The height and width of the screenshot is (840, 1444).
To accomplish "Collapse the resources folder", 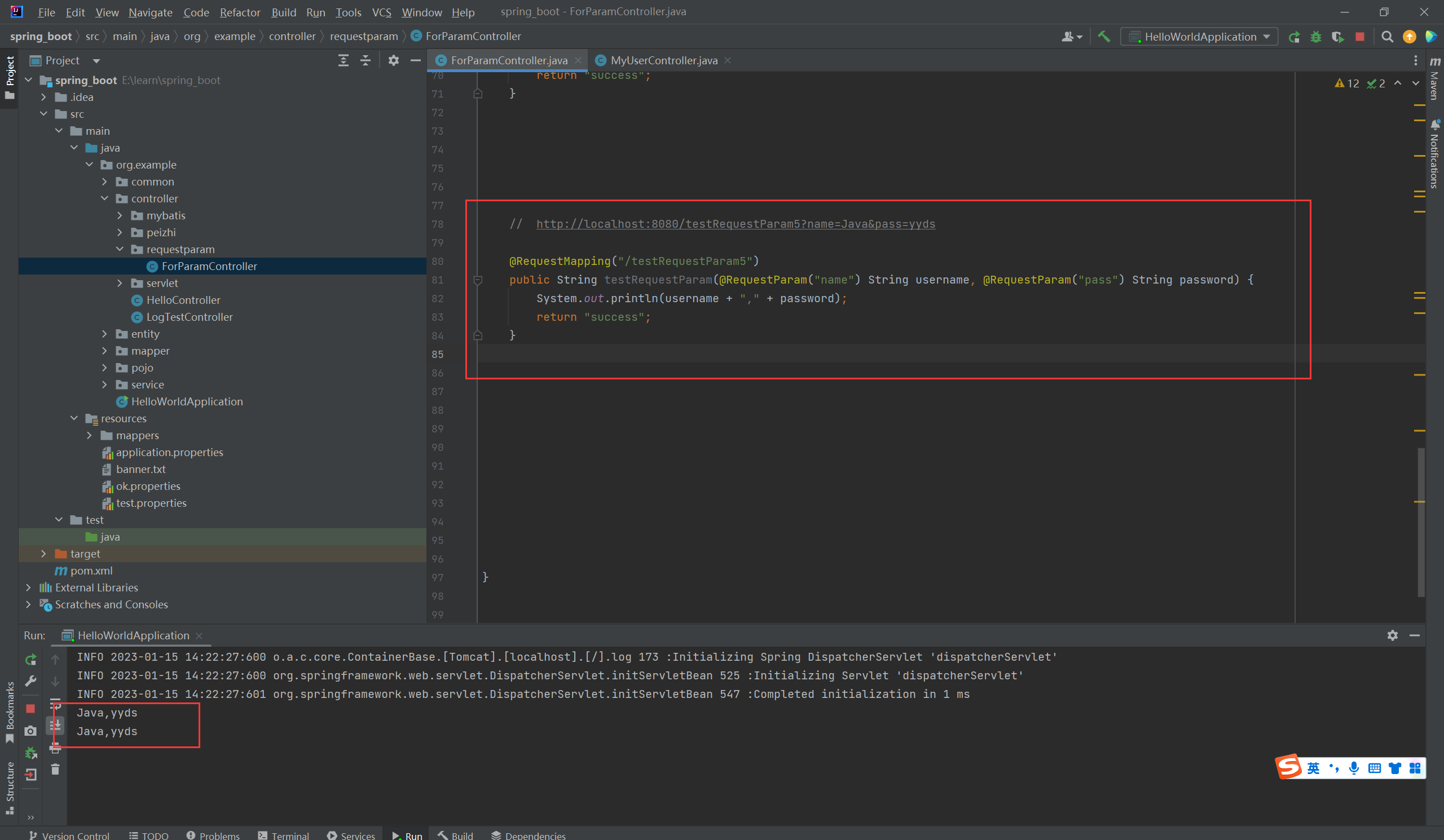I will coord(74,418).
